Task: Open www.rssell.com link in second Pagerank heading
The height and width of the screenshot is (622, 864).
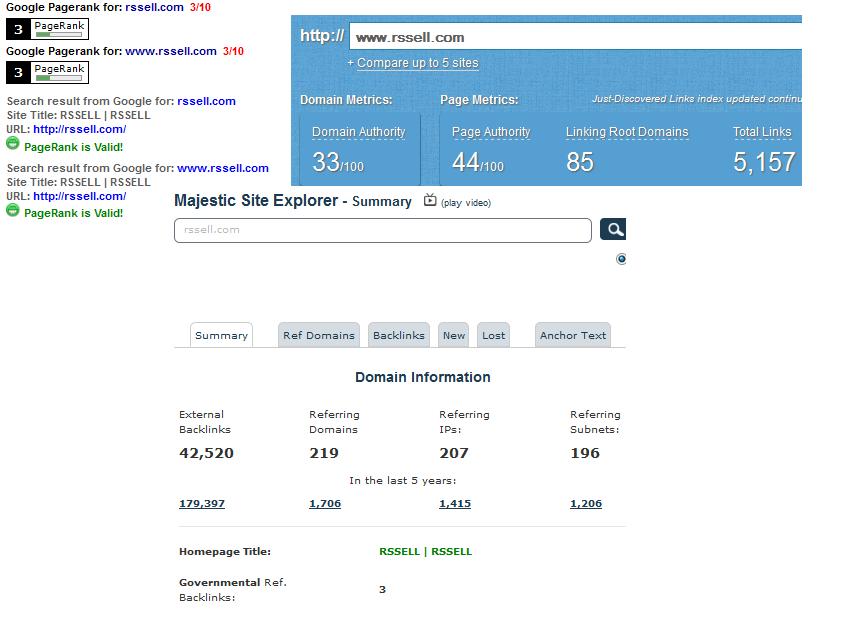Action: pyautogui.click(x=171, y=51)
